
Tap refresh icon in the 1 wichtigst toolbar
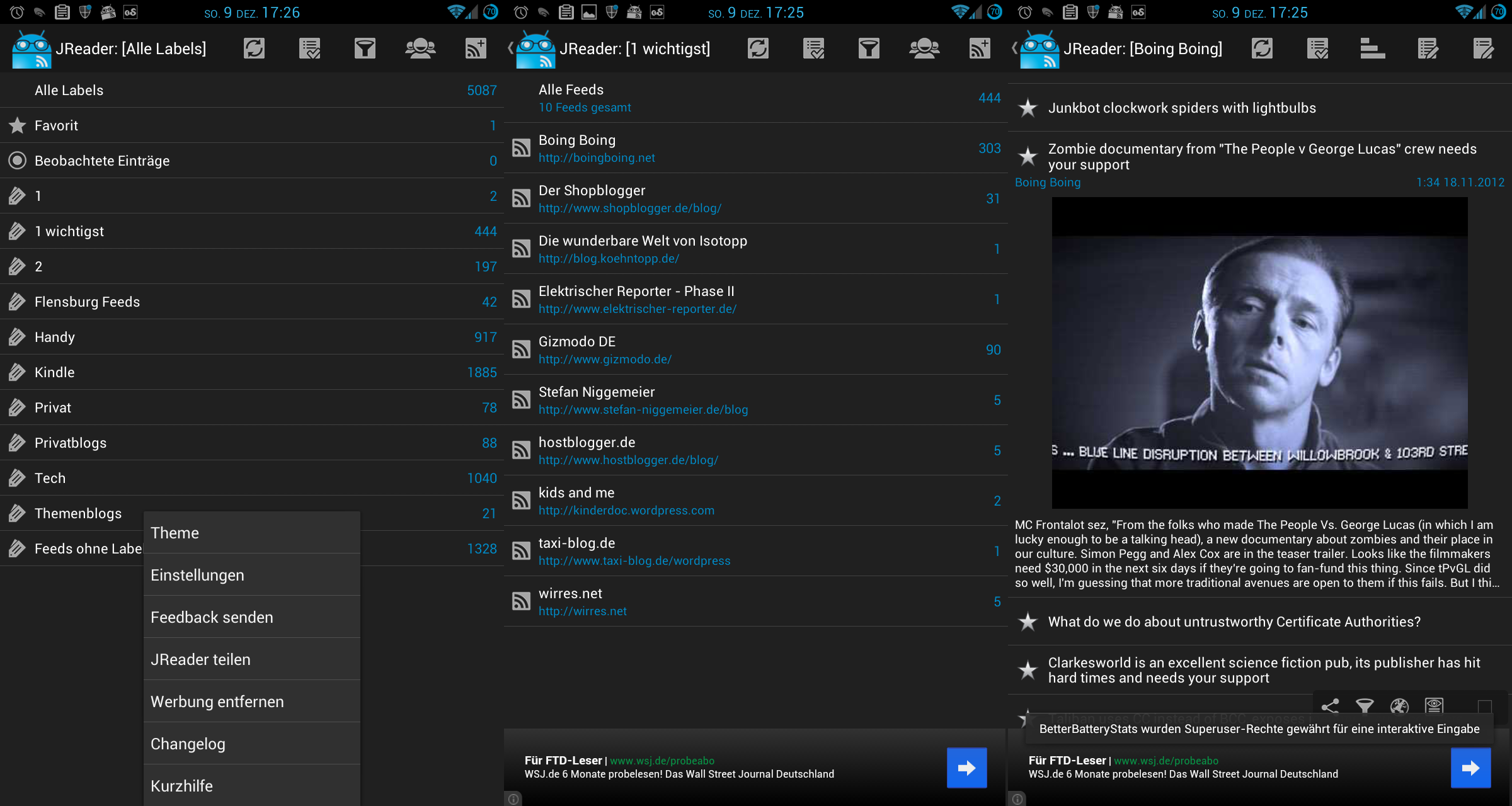point(758,48)
